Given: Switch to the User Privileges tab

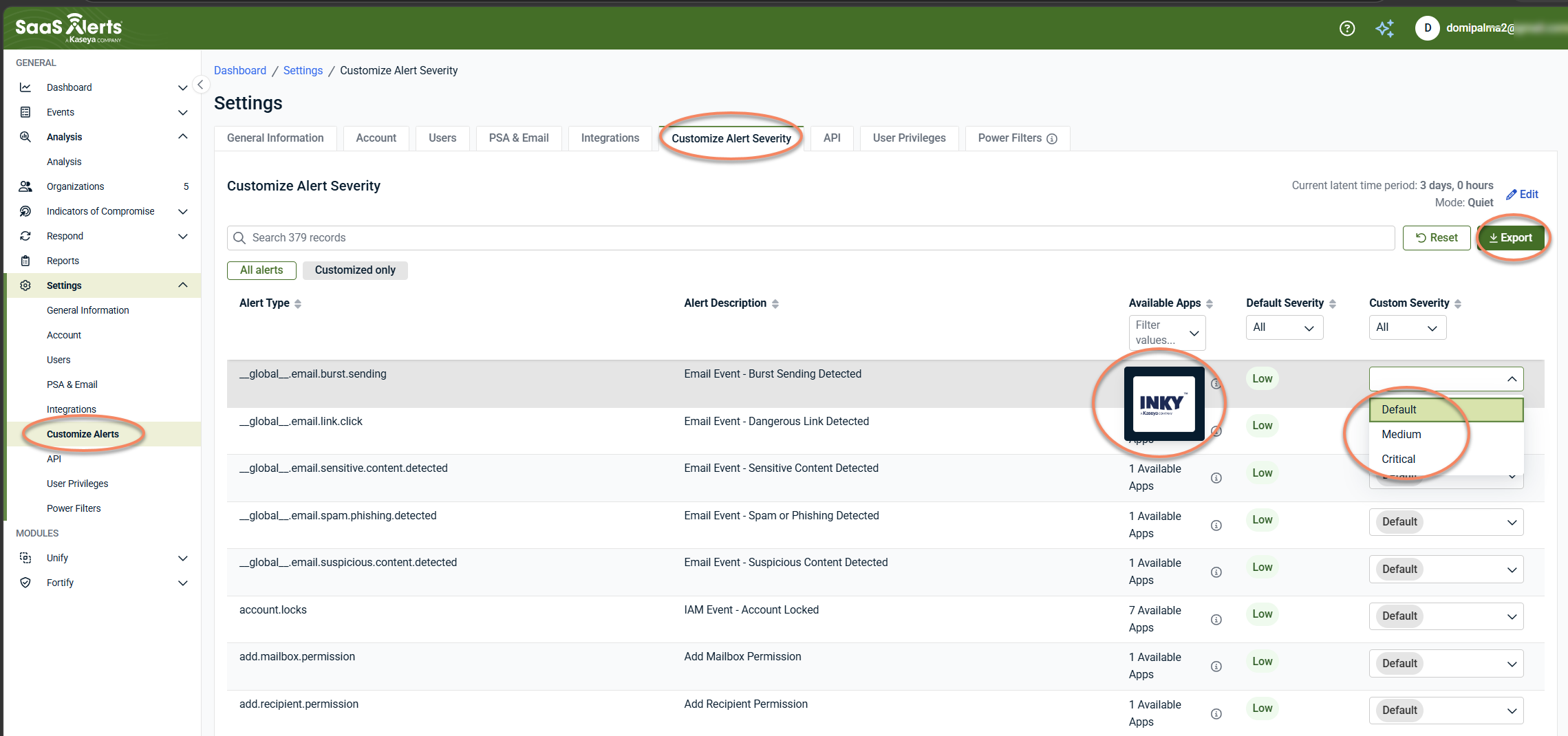Looking at the screenshot, I should (x=909, y=138).
